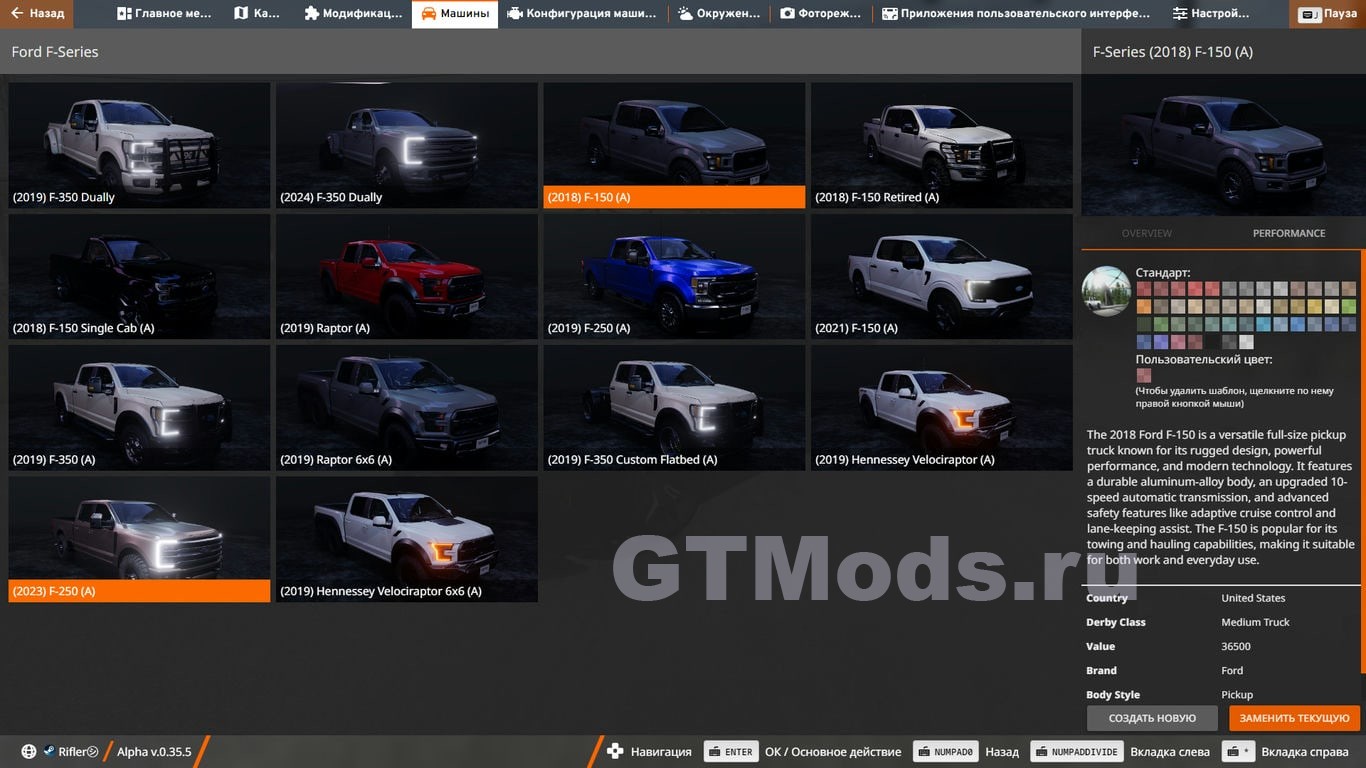Pick the violet swatch in the last row
1366x768 pixels.
click(1161, 342)
